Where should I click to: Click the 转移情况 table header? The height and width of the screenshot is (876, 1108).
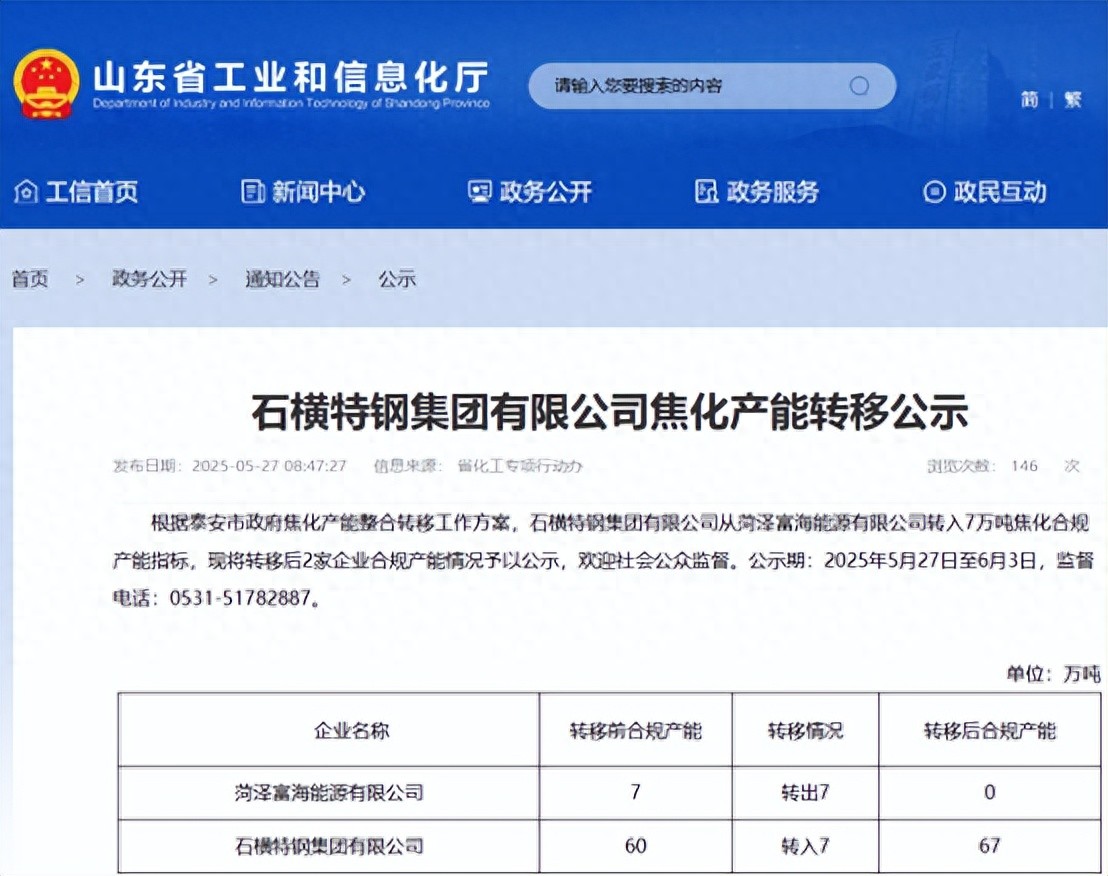point(806,730)
